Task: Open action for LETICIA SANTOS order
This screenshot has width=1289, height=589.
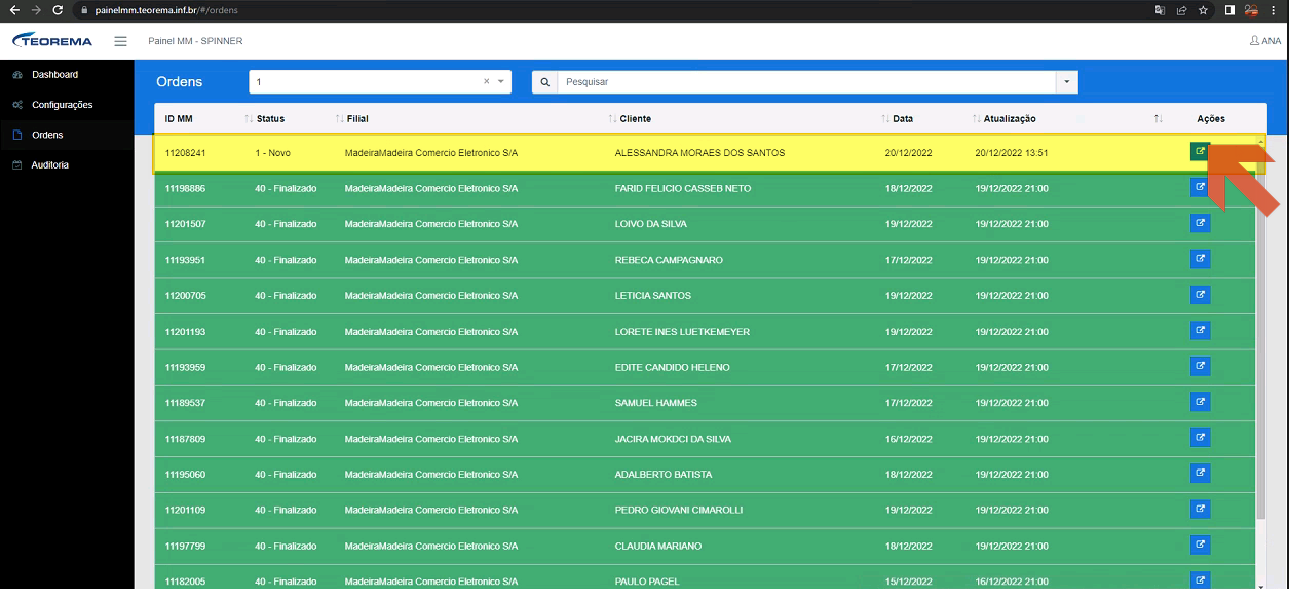Action: click(1200, 295)
